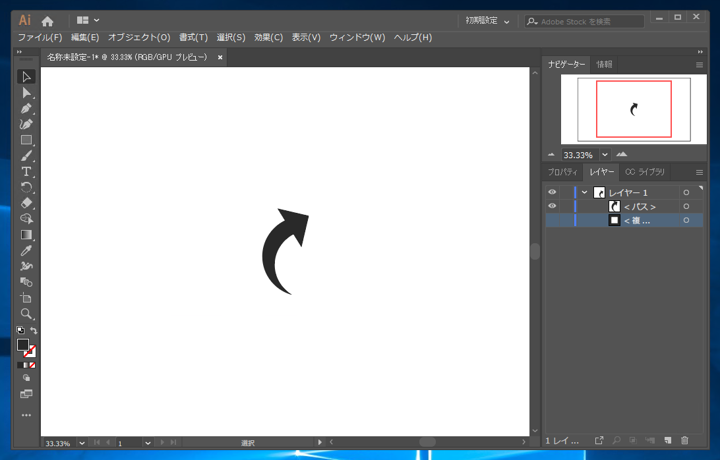
Task: Switch to the 情報 tab
Action: click(x=604, y=64)
